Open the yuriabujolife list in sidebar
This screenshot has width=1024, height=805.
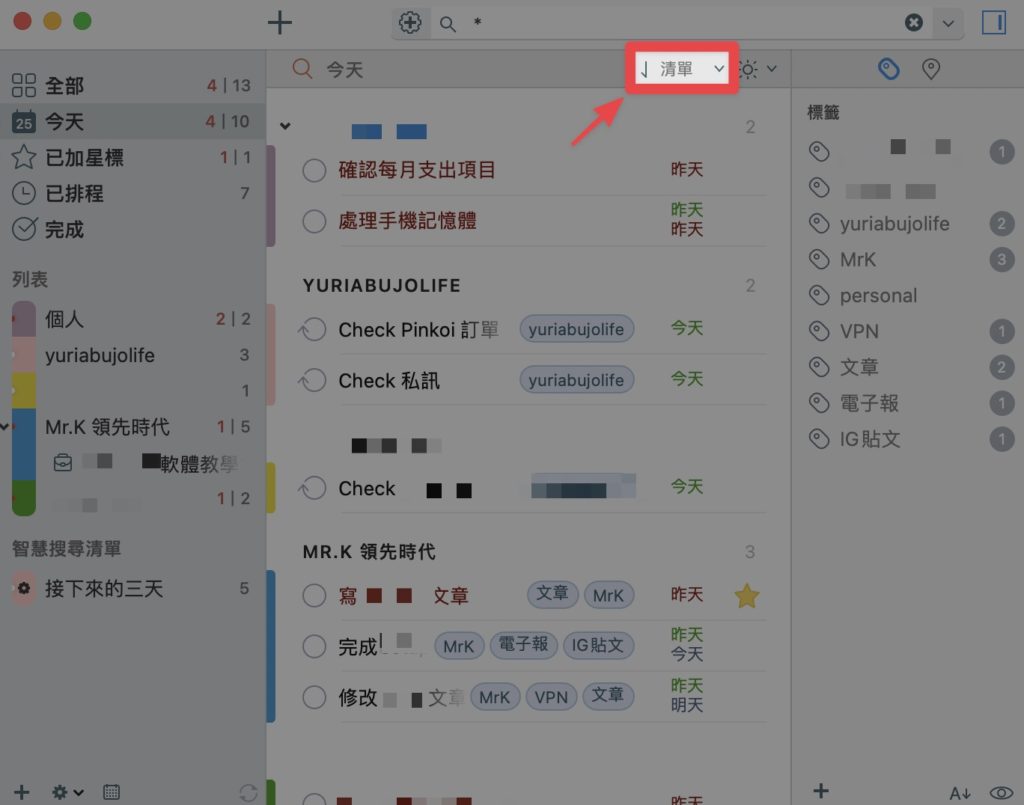click(x=133, y=355)
